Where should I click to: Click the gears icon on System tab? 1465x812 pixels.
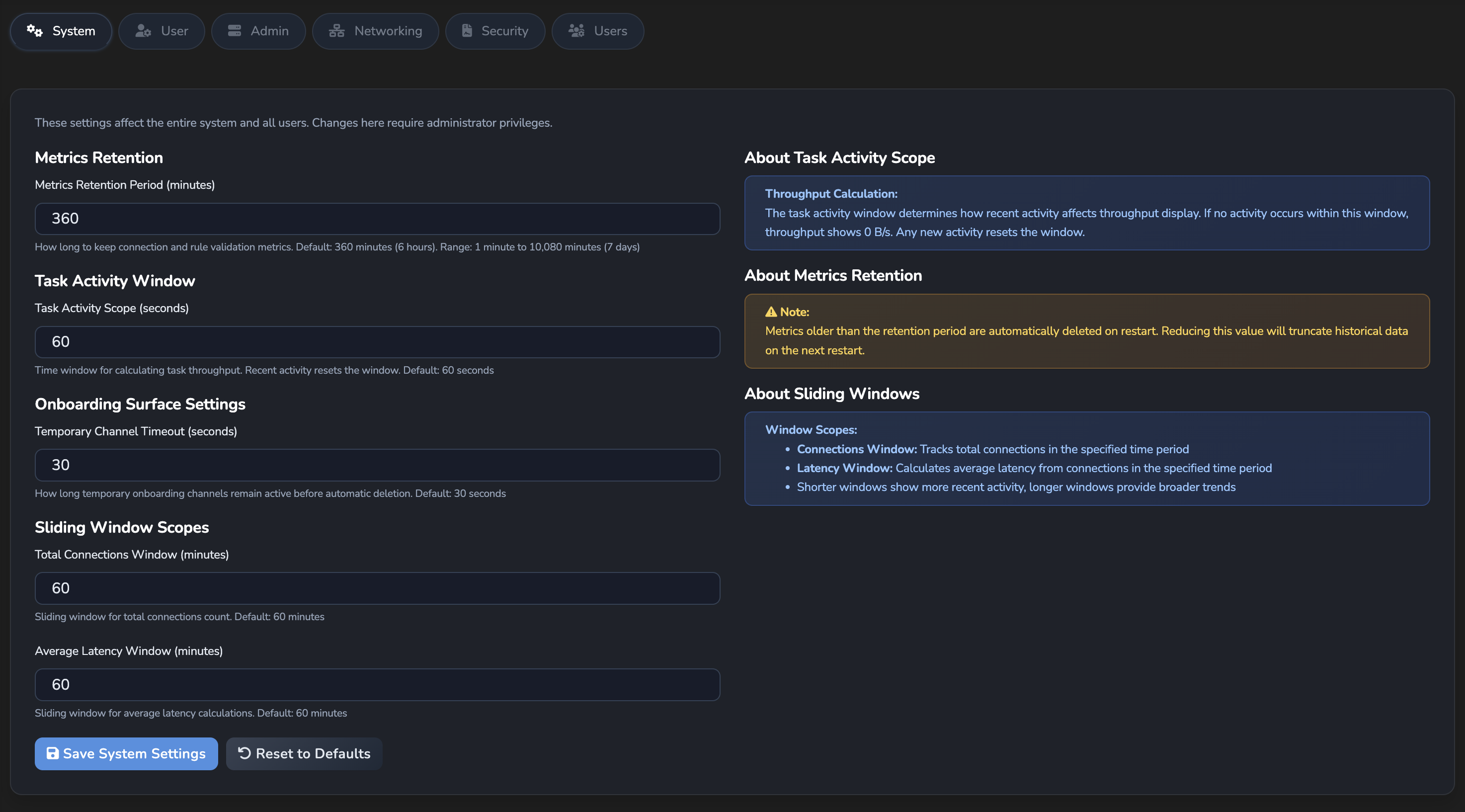(x=35, y=31)
